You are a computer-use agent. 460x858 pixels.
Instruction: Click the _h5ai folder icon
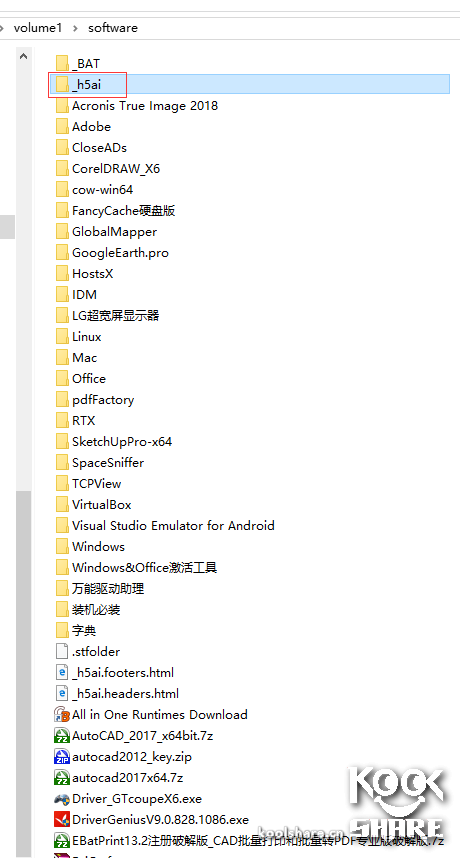coord(62,84)
